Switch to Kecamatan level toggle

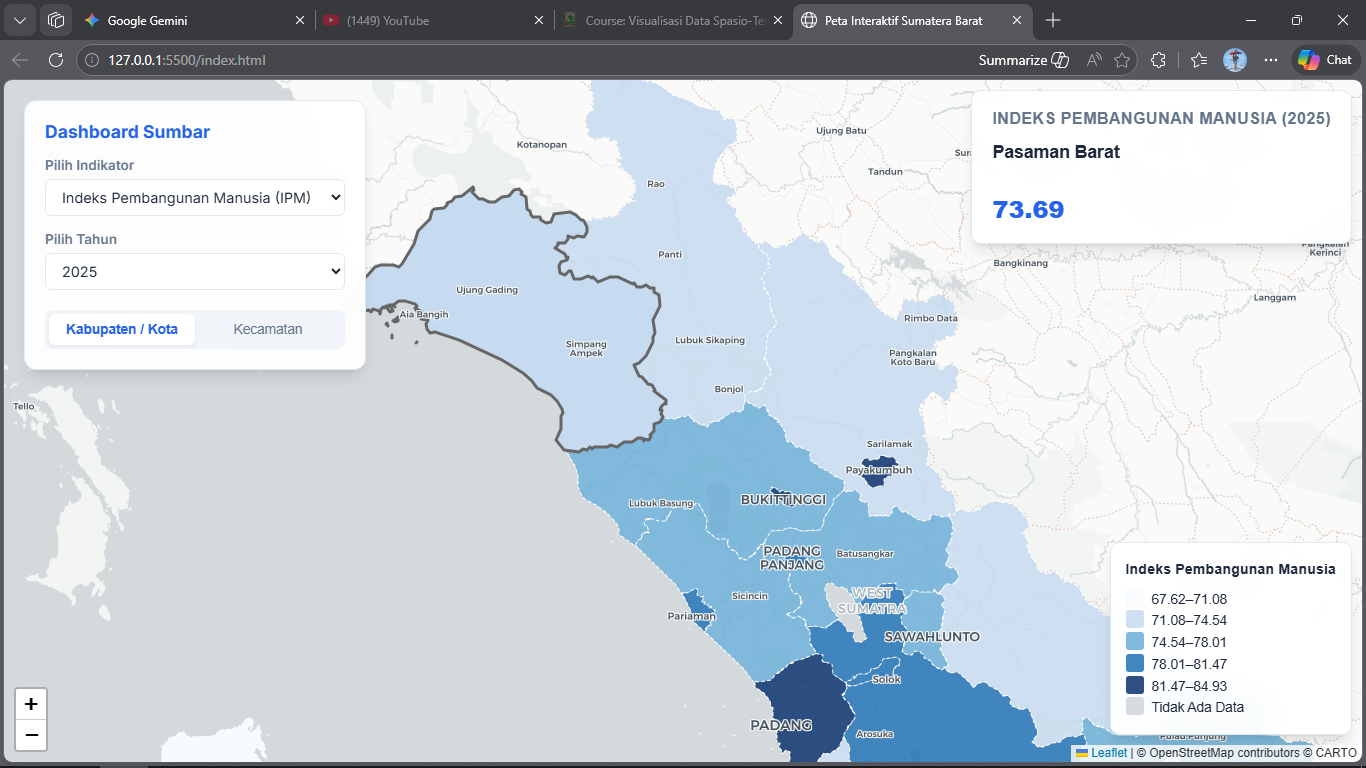click(268, 329)
